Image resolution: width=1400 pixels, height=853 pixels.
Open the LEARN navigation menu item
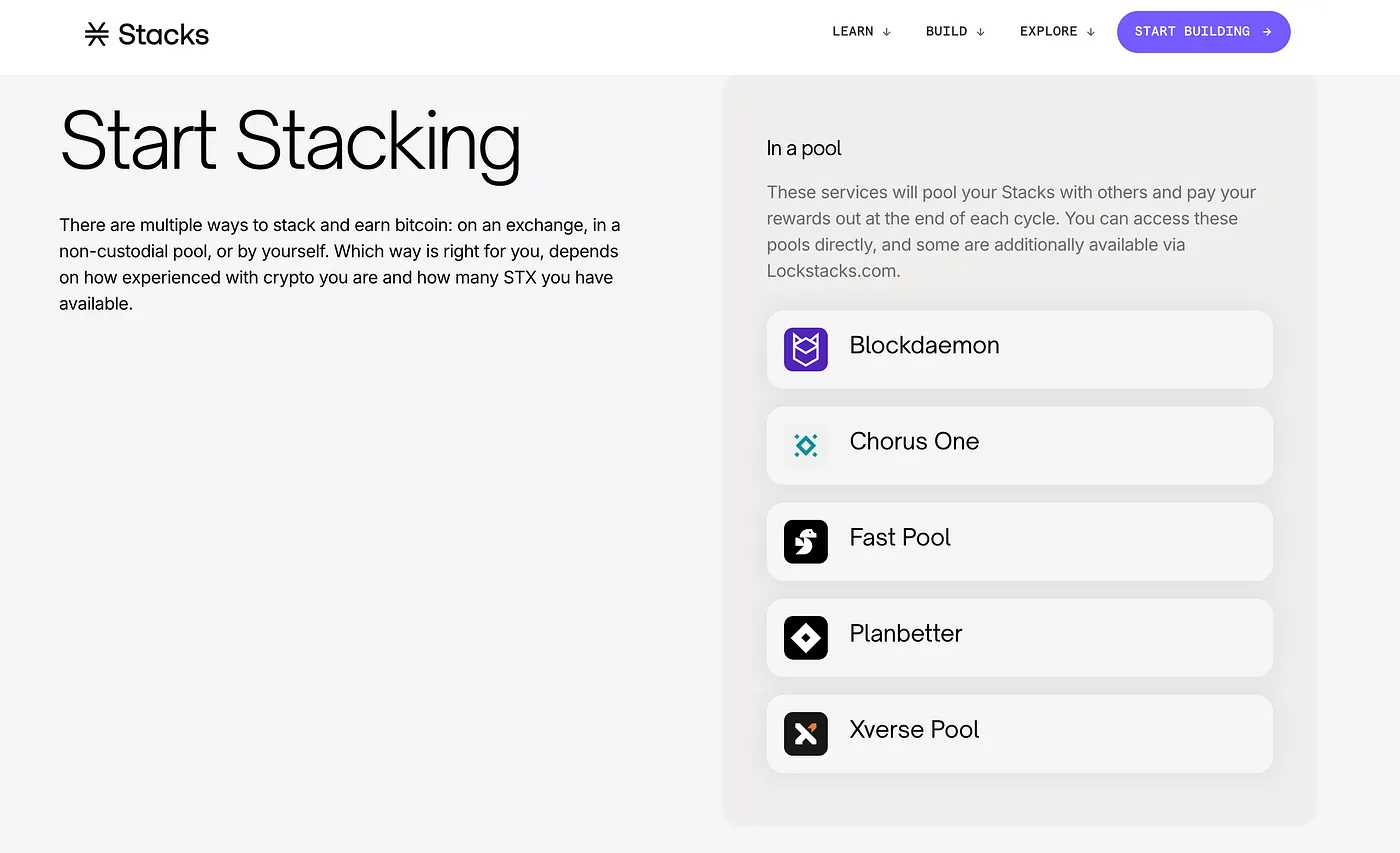(853, 31)
